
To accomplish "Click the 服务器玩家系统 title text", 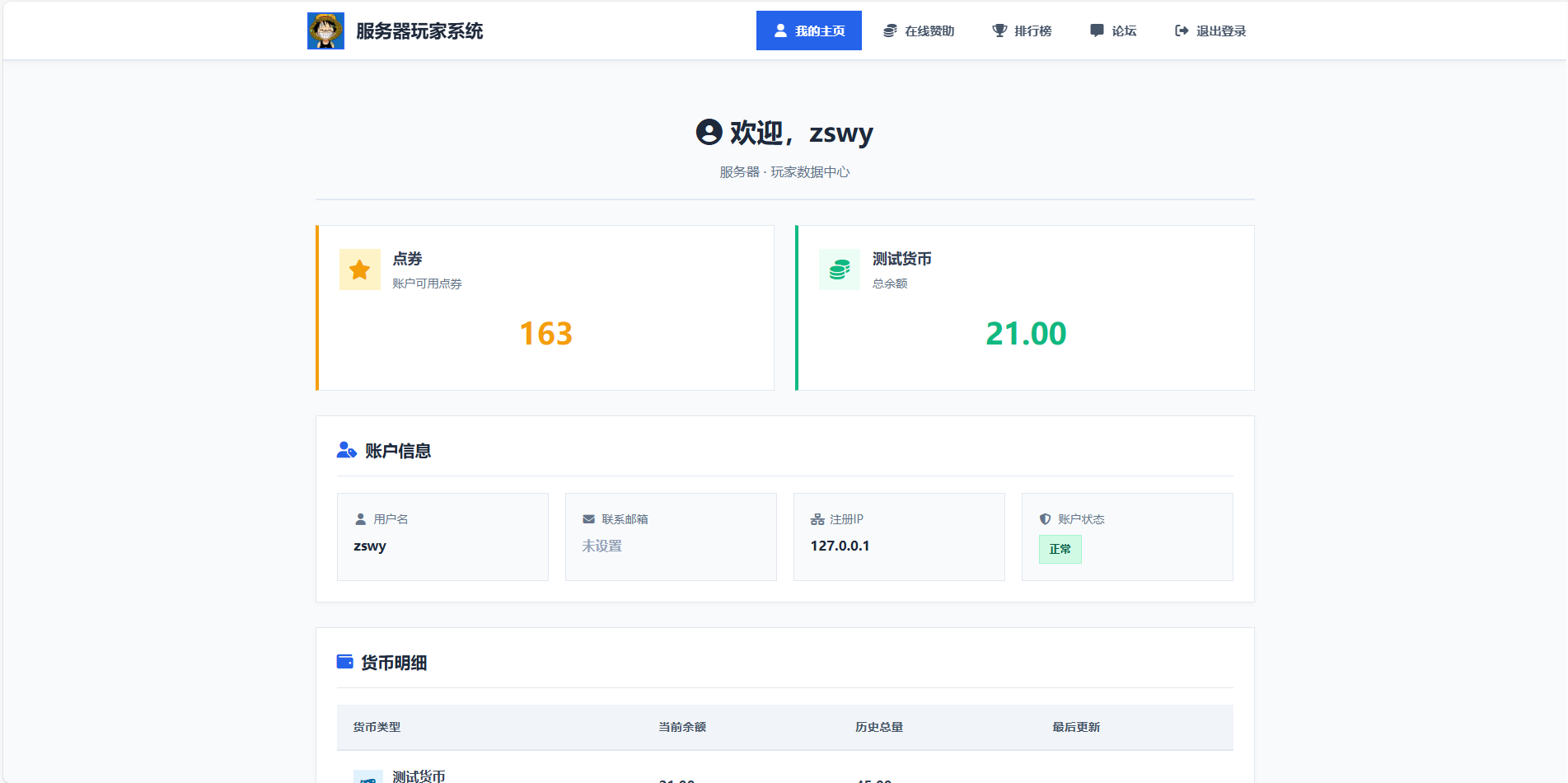I will 419,30.
